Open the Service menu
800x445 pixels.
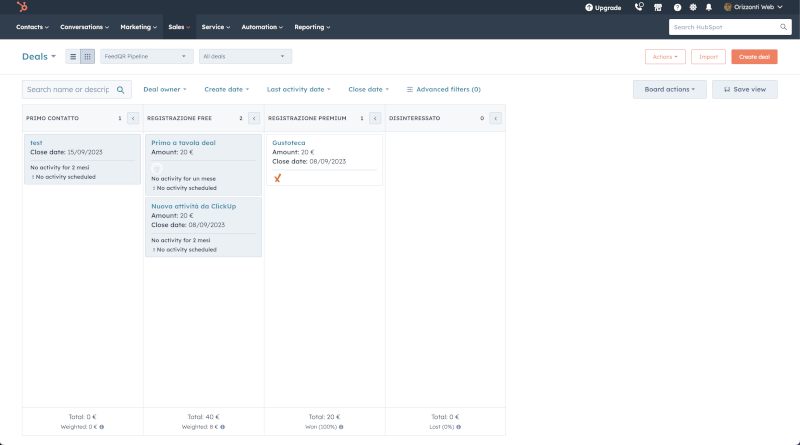pos(215,27)
